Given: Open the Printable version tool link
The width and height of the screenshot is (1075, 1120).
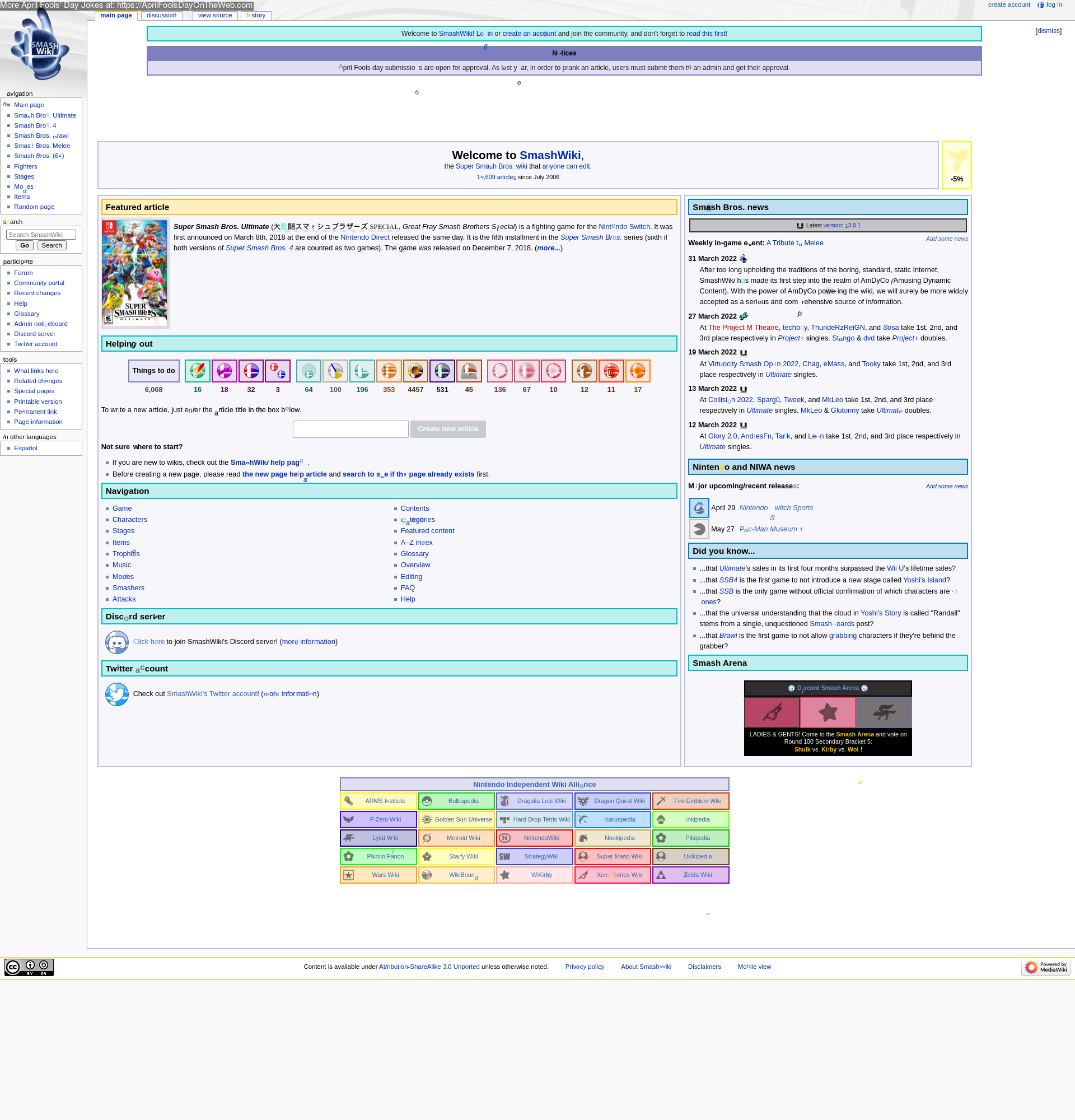Looking at the screenshot, I should click(x=38, y=402).
